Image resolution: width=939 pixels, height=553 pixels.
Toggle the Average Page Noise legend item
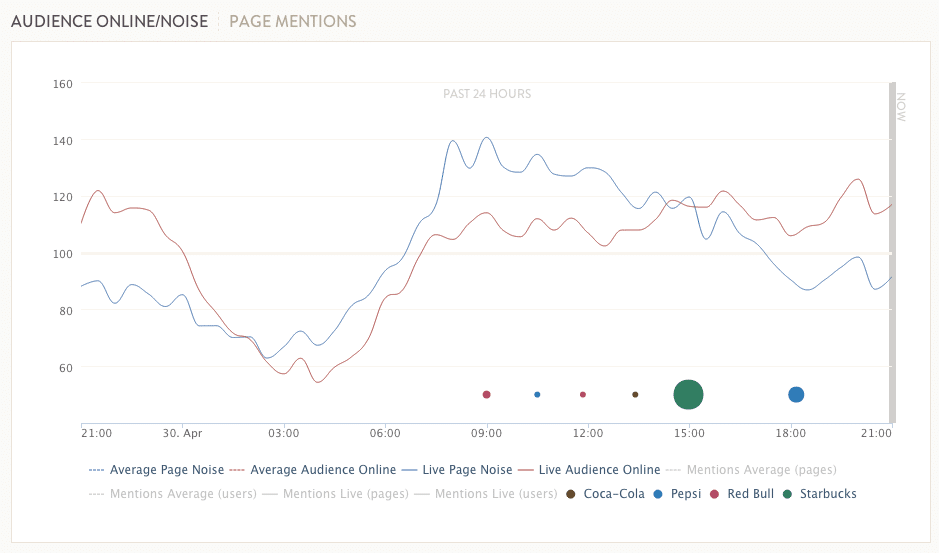[164, 469]
